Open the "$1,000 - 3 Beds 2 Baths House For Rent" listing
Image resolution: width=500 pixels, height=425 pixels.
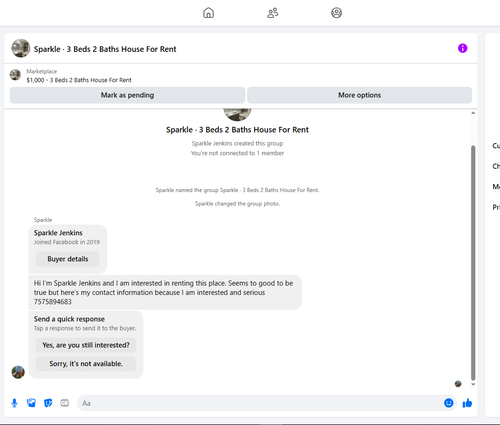(79, 80)
